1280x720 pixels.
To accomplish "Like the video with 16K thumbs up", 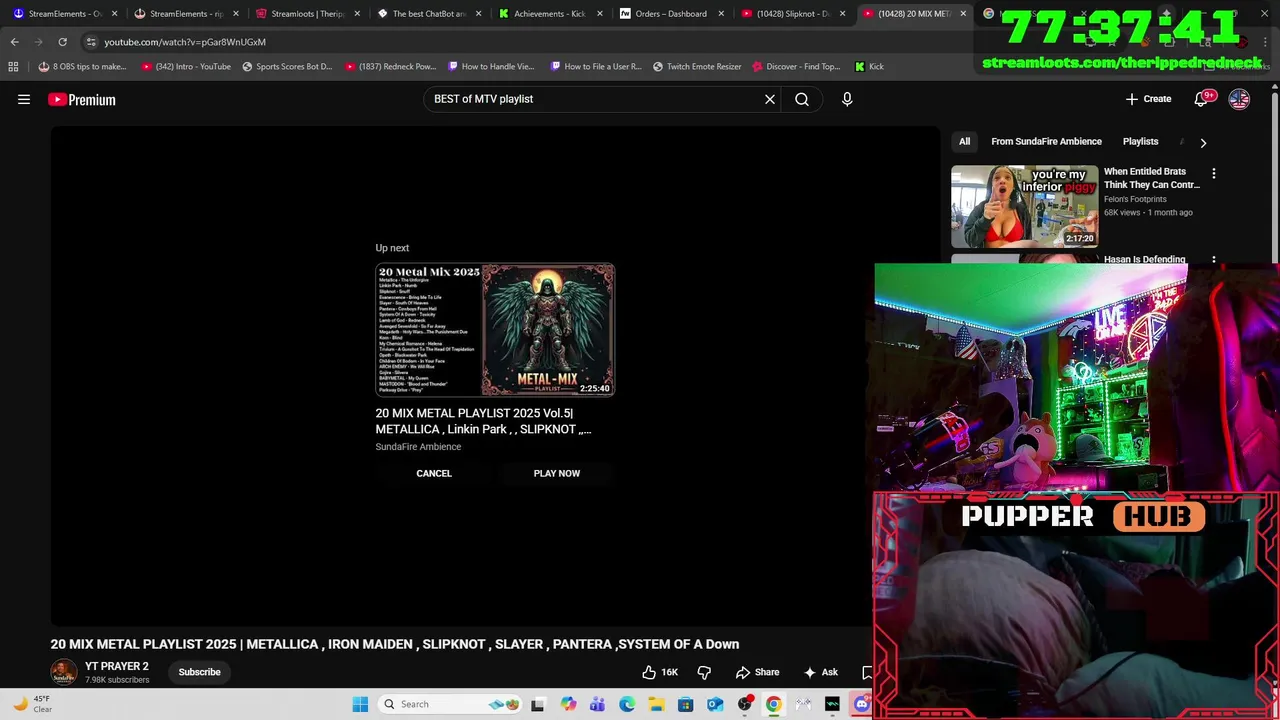I will click(x=660, y=672).
